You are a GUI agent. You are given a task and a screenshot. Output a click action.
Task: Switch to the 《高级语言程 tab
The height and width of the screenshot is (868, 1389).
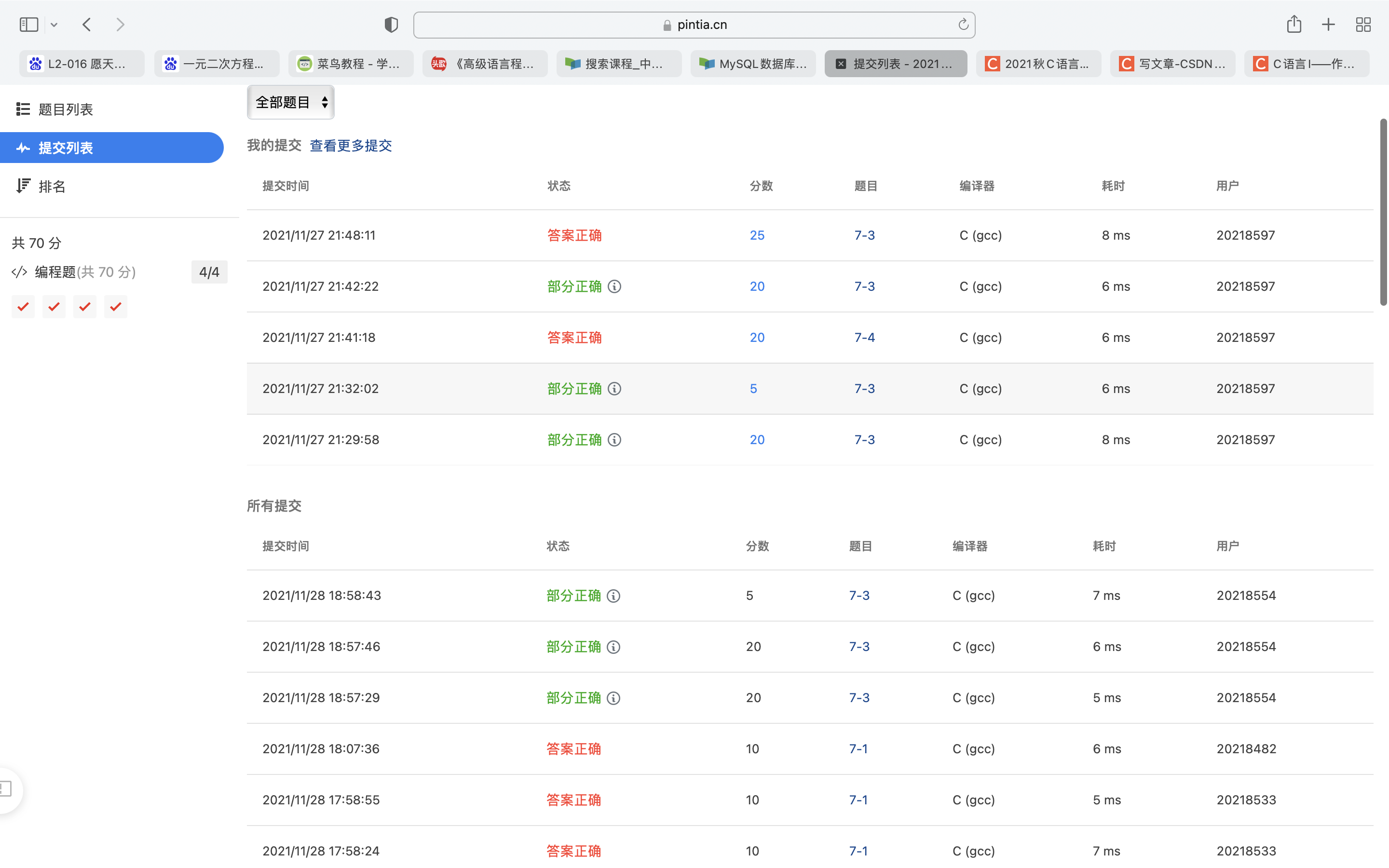[x=485, y=64]
